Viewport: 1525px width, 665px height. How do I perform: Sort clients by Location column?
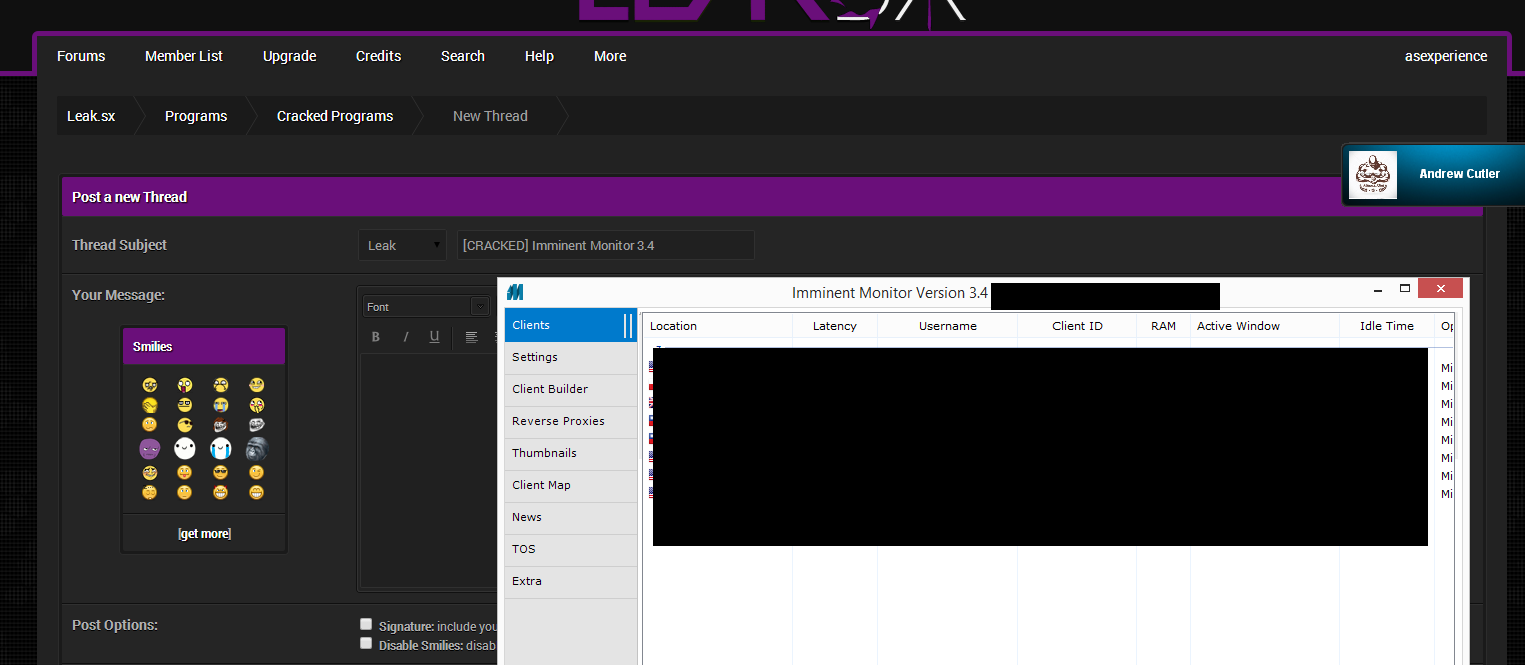pos(718,326)
